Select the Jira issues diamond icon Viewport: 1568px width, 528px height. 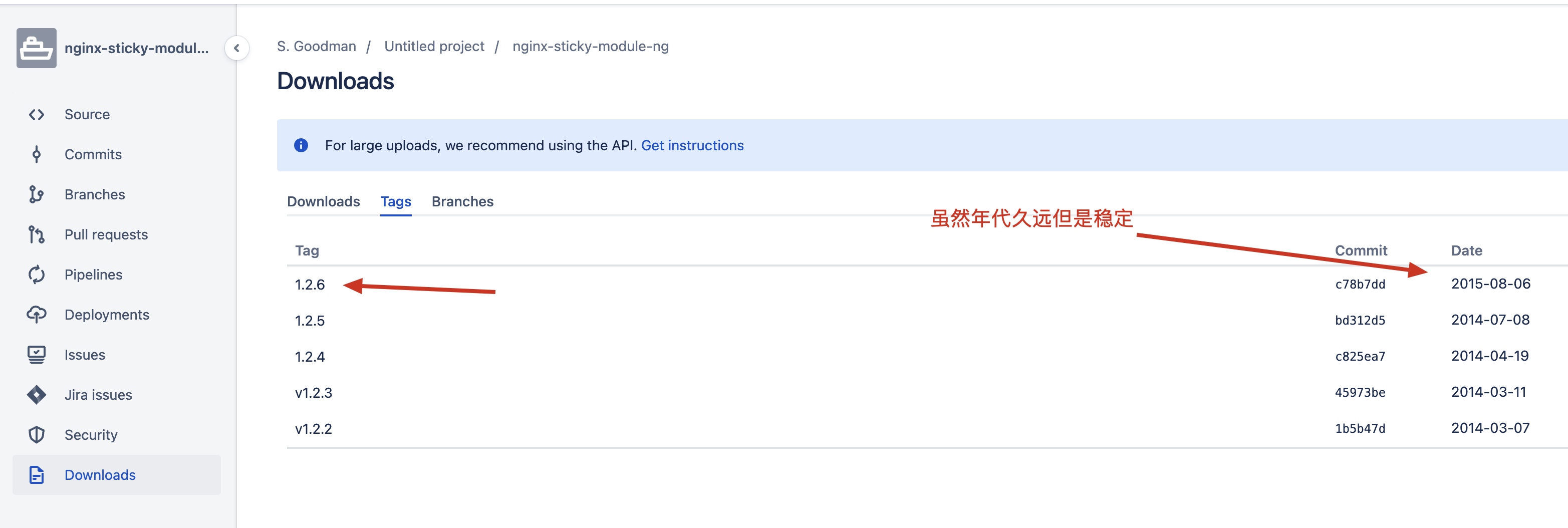(37, 394)
